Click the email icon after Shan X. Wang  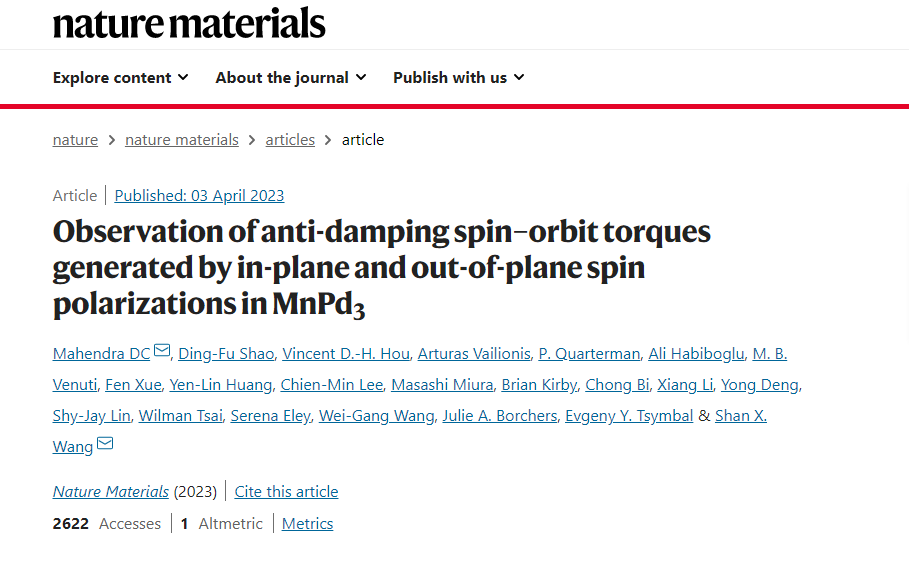click(105, 443)
